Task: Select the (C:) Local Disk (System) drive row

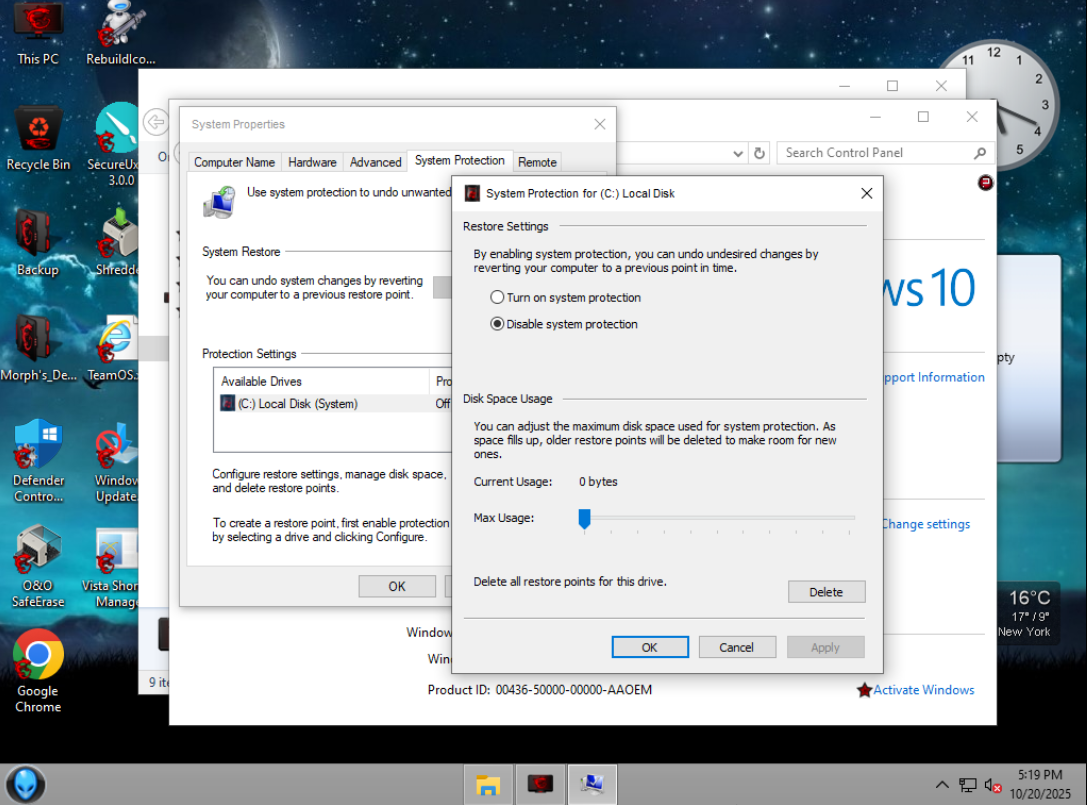Action: 333,404
